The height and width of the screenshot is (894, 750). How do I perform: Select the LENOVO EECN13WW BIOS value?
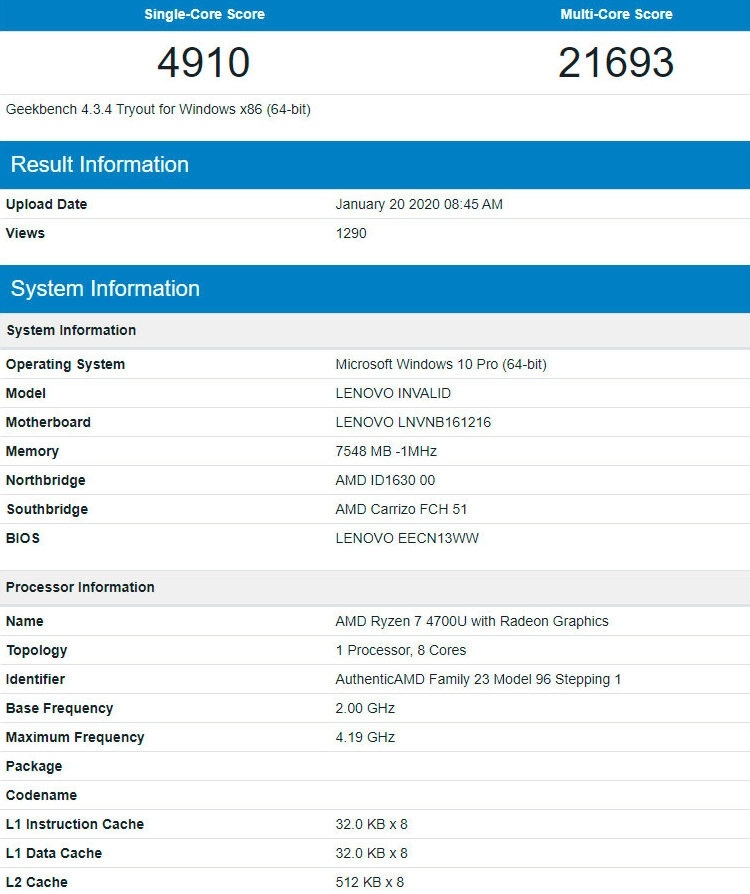tap(407, 538)
